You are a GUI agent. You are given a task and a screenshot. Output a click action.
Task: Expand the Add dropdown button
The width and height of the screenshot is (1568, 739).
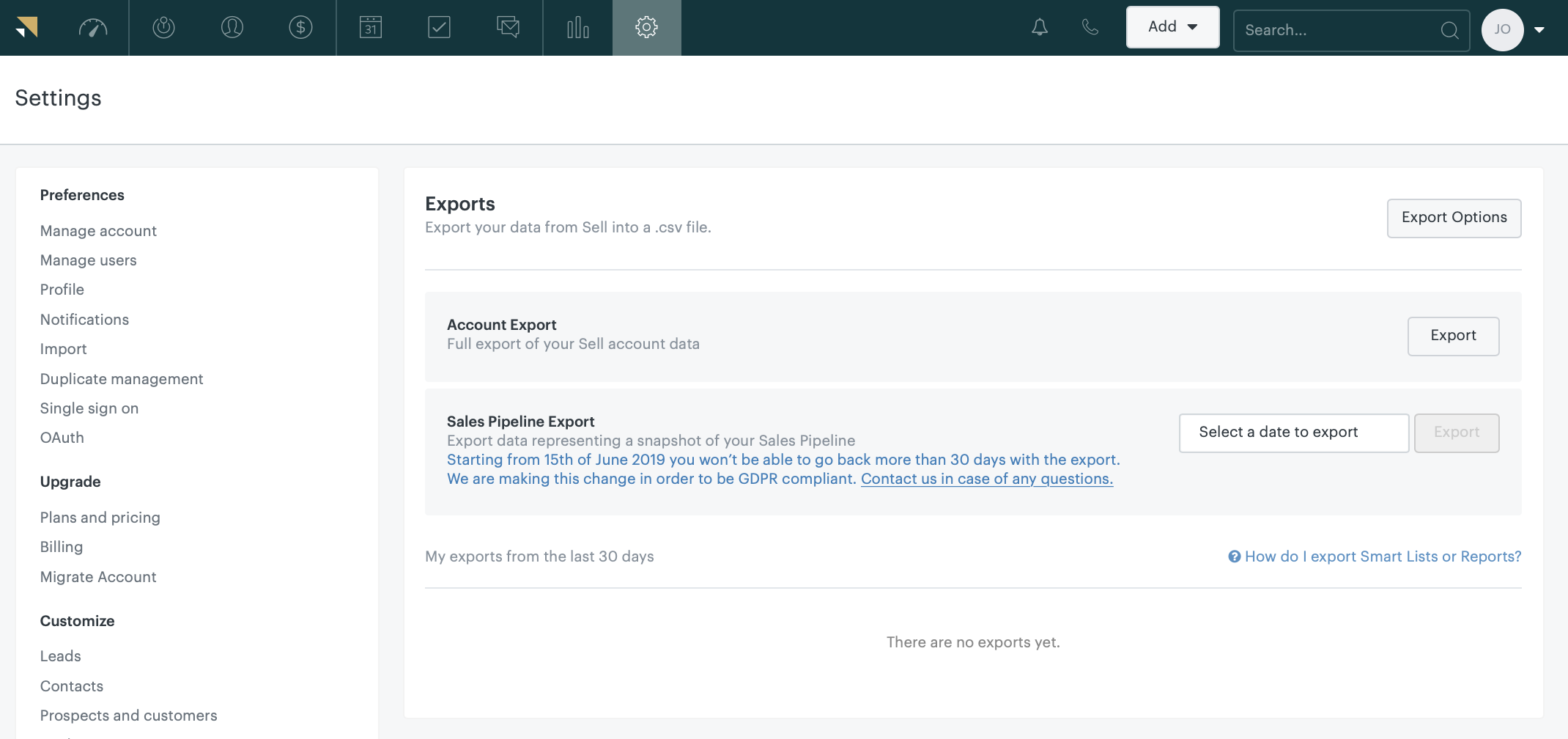coord(1172,27)
